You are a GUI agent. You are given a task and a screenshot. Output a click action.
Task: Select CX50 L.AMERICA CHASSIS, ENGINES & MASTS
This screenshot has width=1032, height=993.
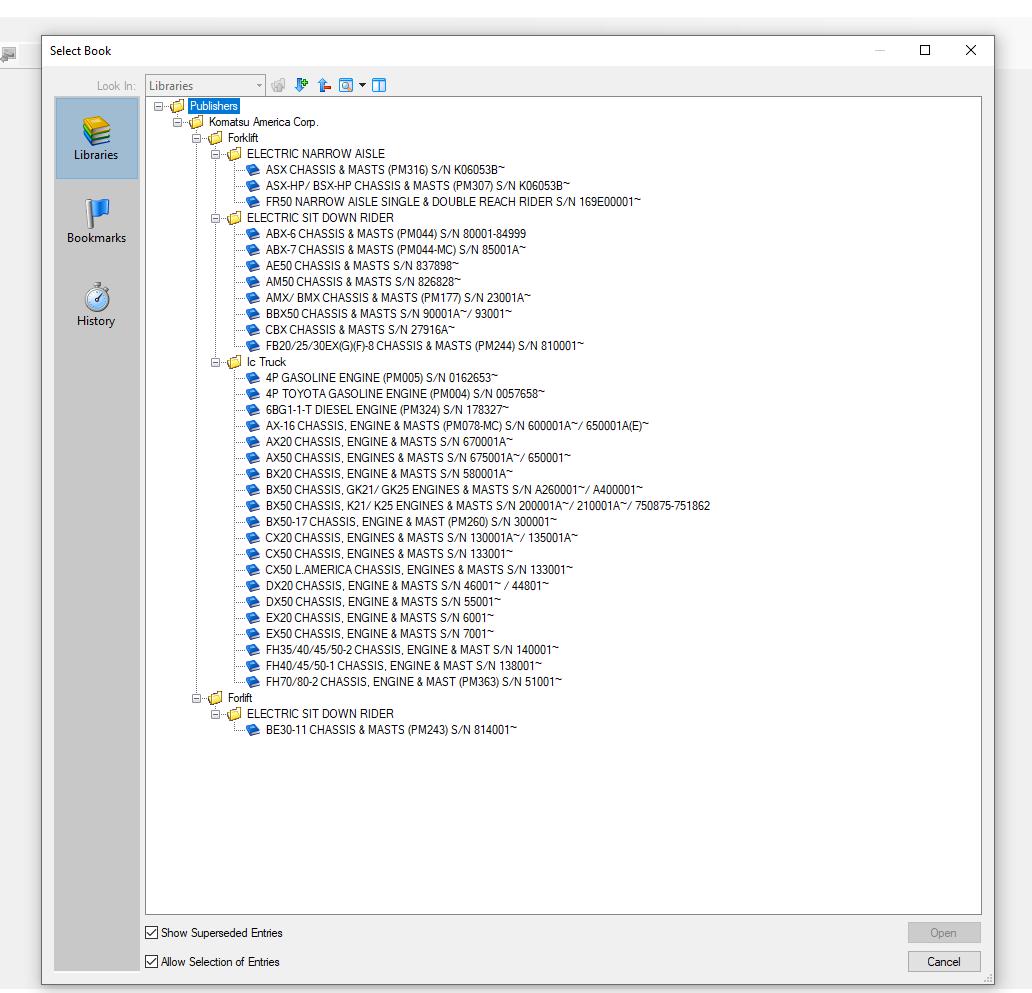pyautogui.click(x=419, y=570)
